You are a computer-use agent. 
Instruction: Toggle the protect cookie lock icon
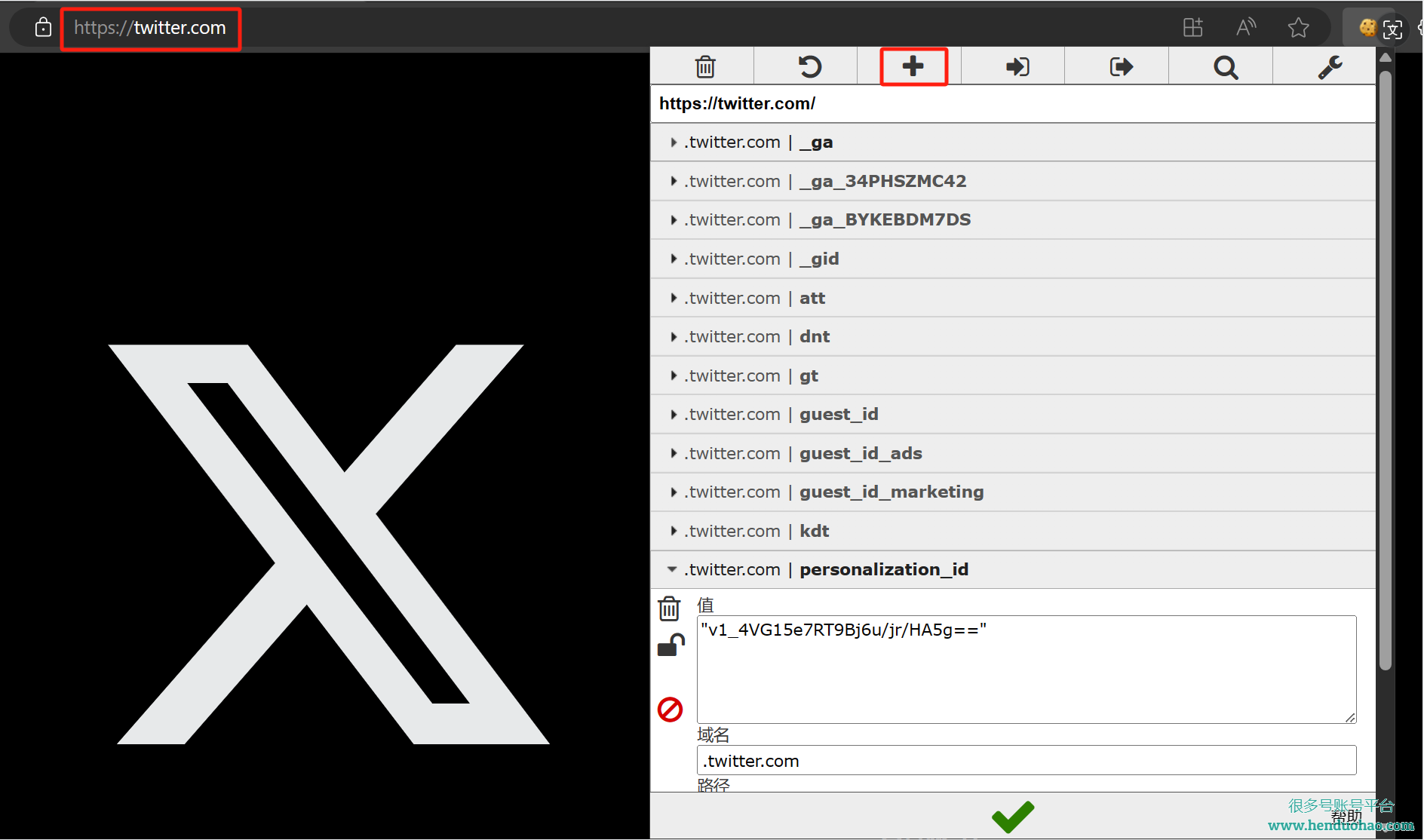(x=671, y=645)
